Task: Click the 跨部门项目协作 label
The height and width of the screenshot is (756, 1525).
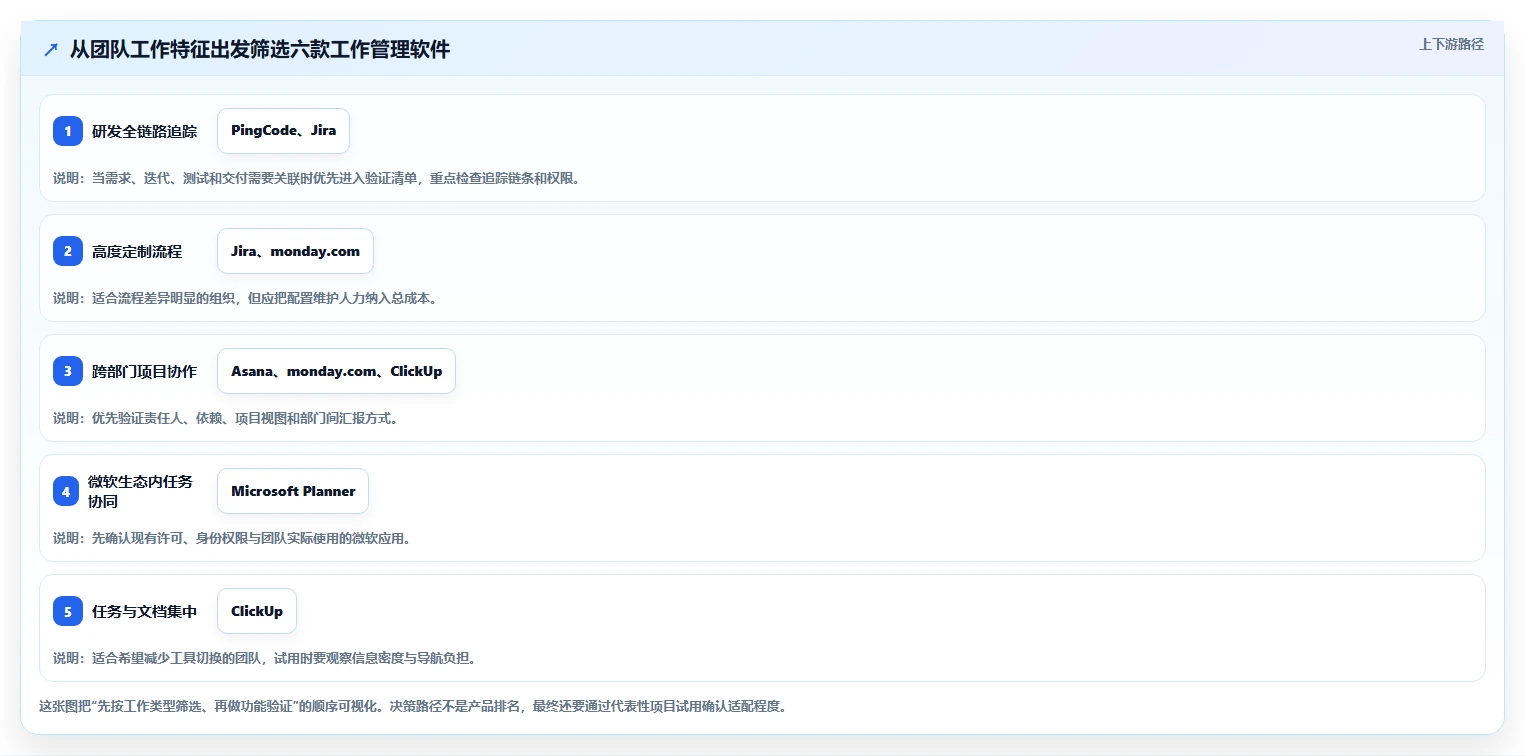Action: 144,371
